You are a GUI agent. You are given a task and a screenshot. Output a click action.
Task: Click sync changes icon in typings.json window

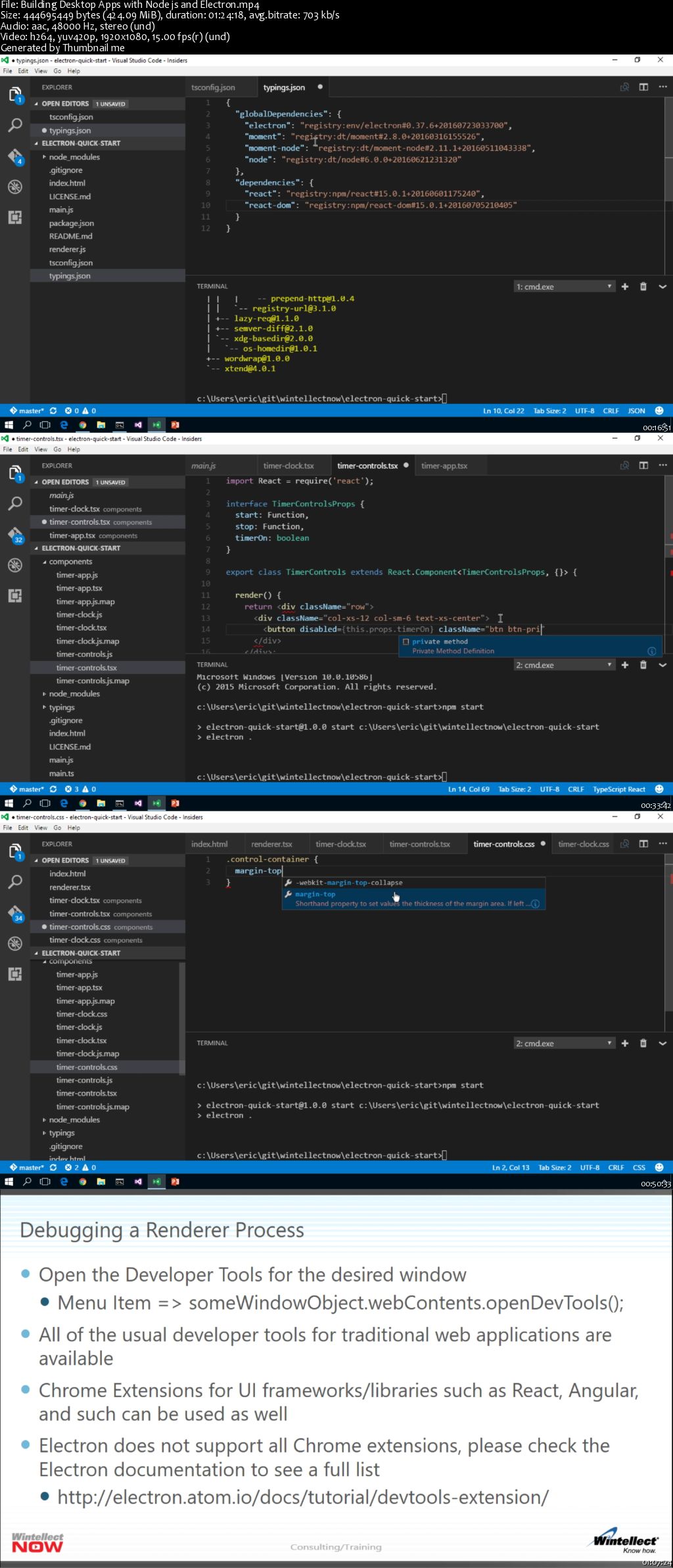tap(53, 411)
